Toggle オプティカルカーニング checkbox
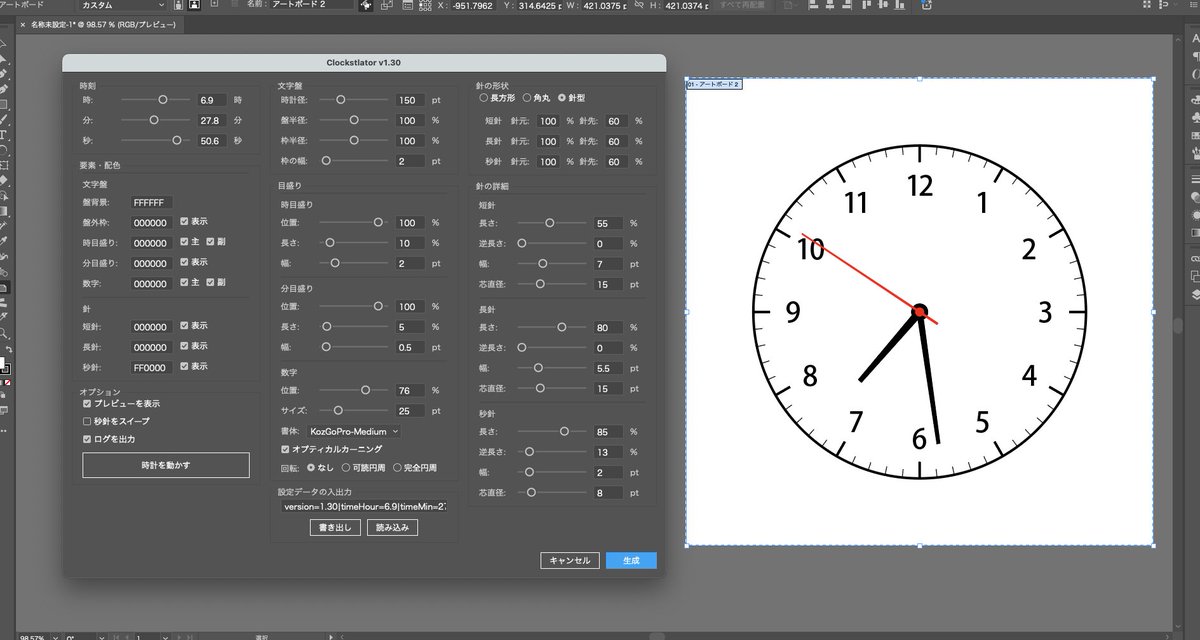 tap(286, 449)
